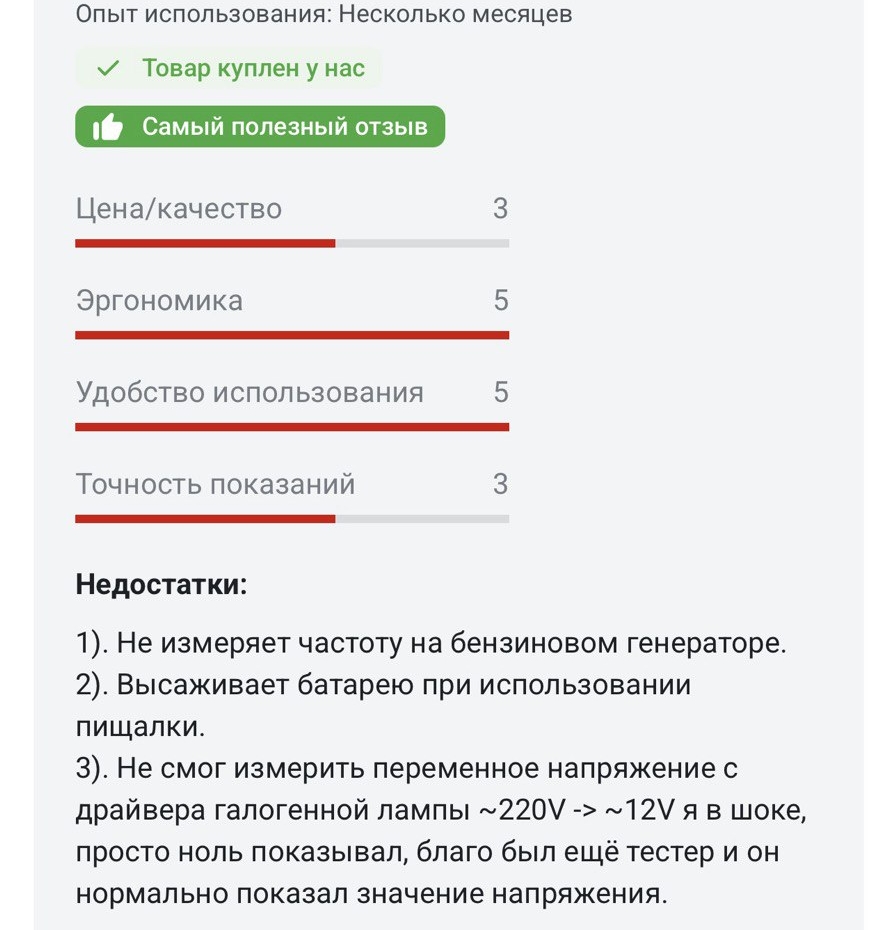Click the 'Товар куплен у нас' label
The width and height of the screenshot is (883, 930).
(x=253, y=68)
